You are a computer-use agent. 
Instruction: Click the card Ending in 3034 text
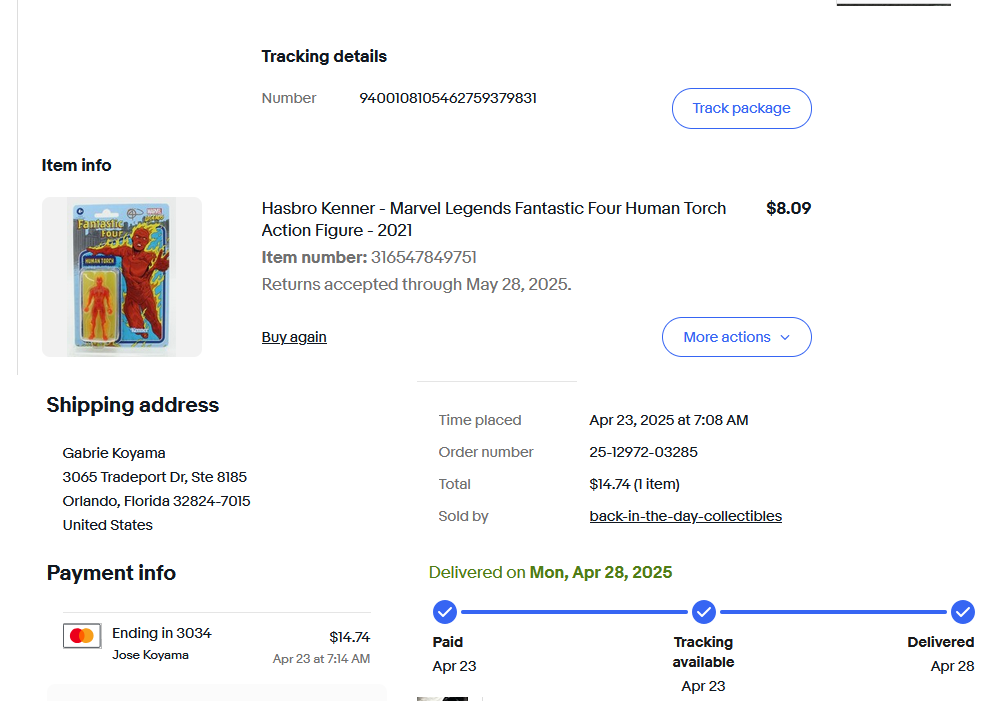pos(161,633)
